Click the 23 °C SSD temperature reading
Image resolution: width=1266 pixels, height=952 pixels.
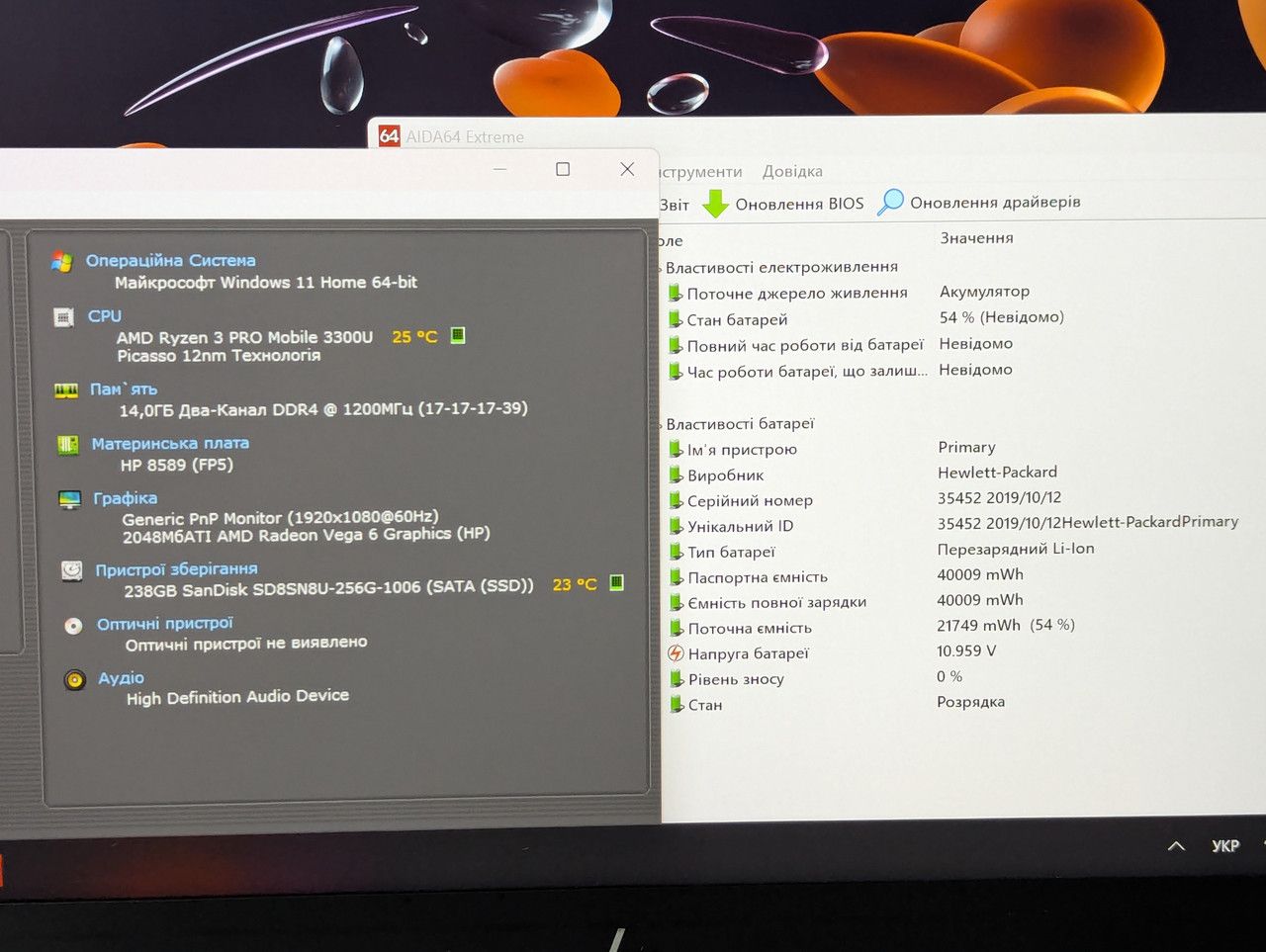click(575, 584)
